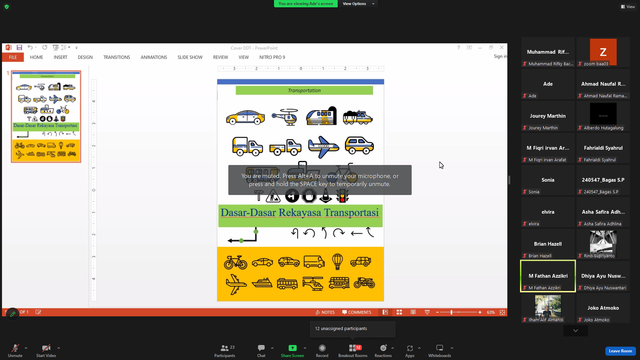Open the SLIDE SHOW ribbon tab

pyautogui.click(x=190, y=57)
